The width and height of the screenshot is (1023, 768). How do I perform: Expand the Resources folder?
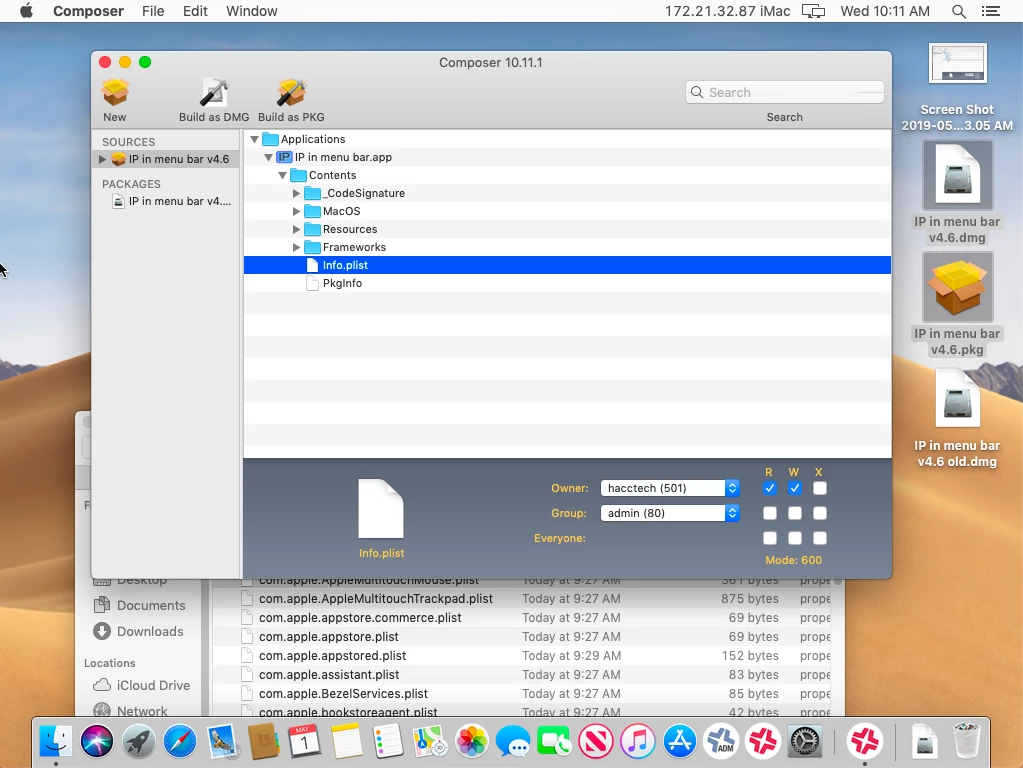[x=296, y=229]
